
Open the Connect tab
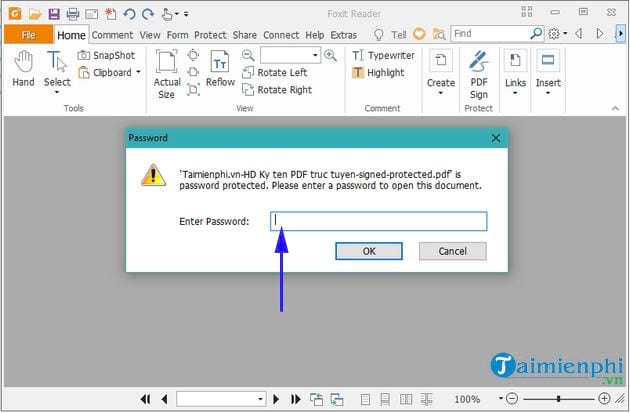[x=281, y=35]
